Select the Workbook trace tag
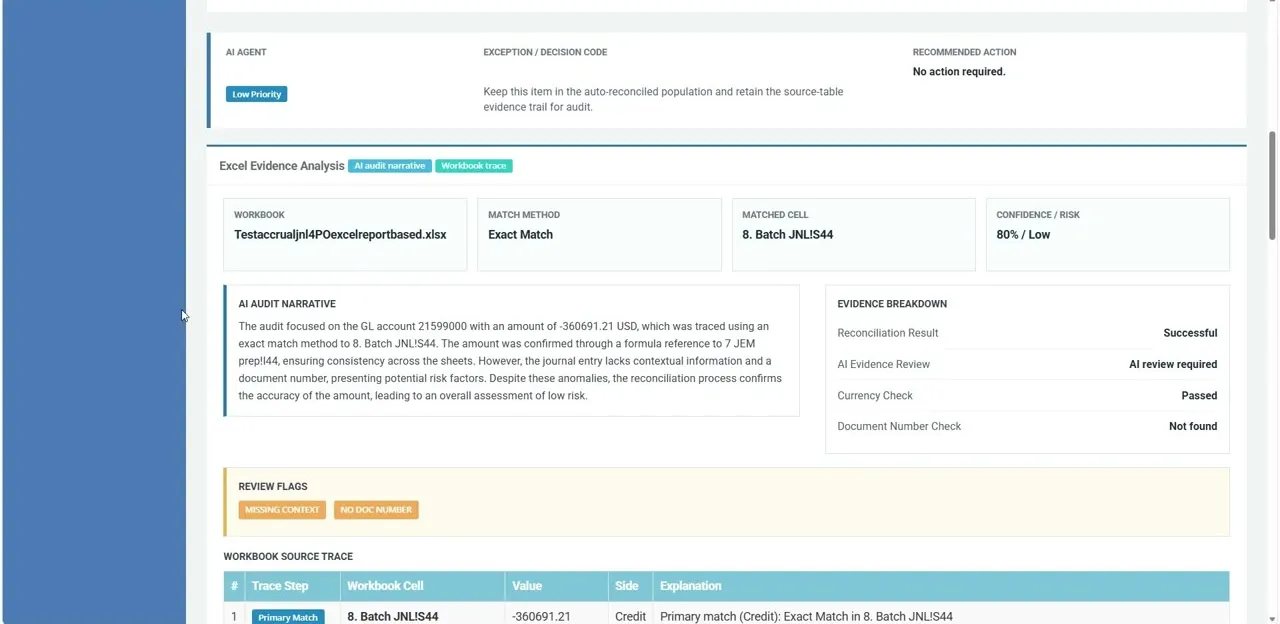The image size is (1280, 624). pyautogui.click(x=474, y=166)
